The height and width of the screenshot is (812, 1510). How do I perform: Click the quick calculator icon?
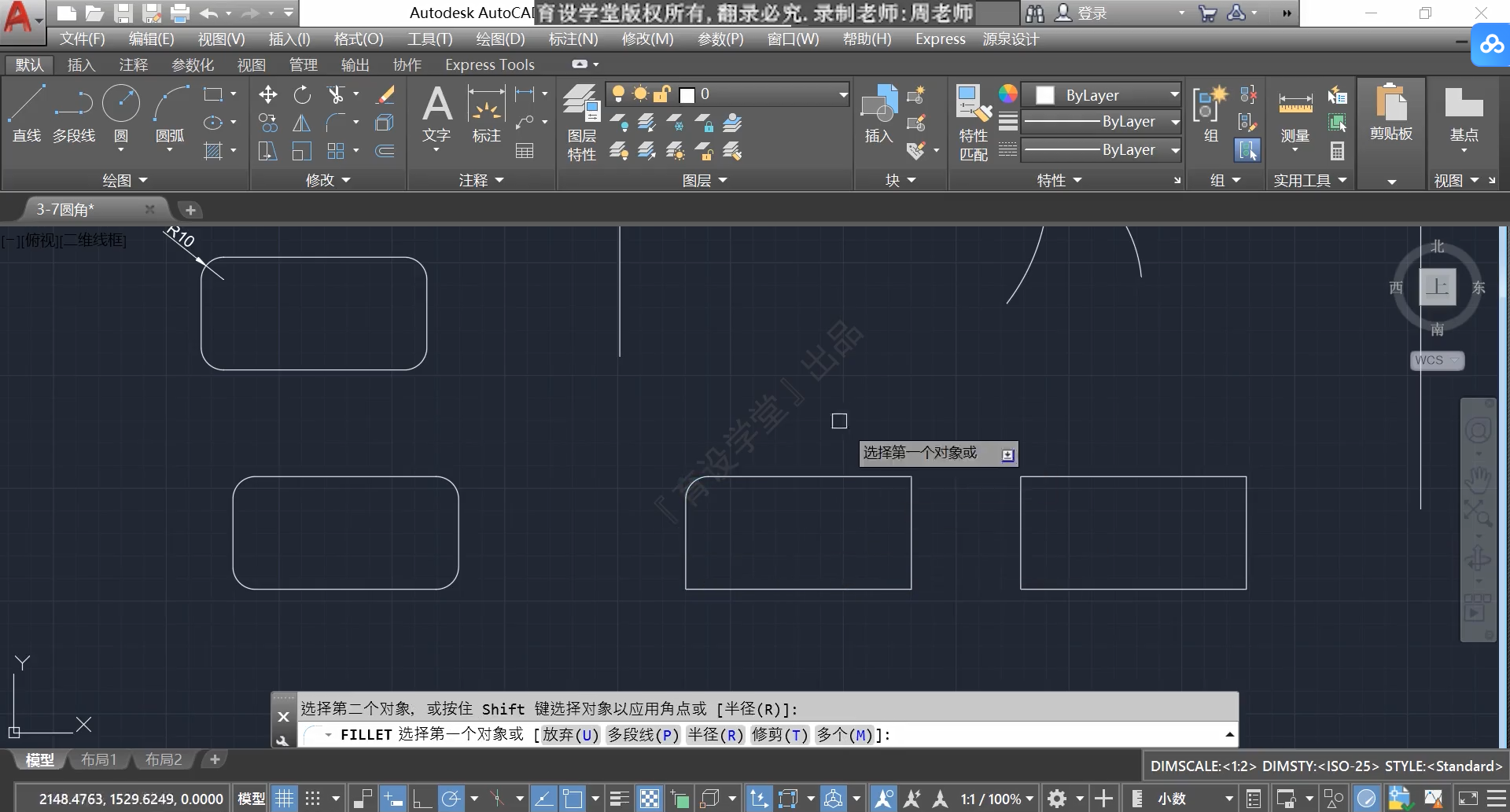pyautogui.click(x=1337, y=151)
